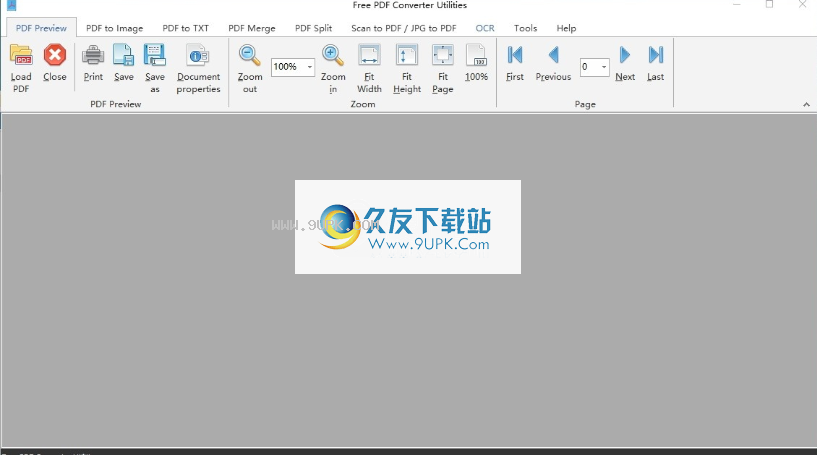Go to Next page
Screen dimensions: 817x455
pos(625,55)
